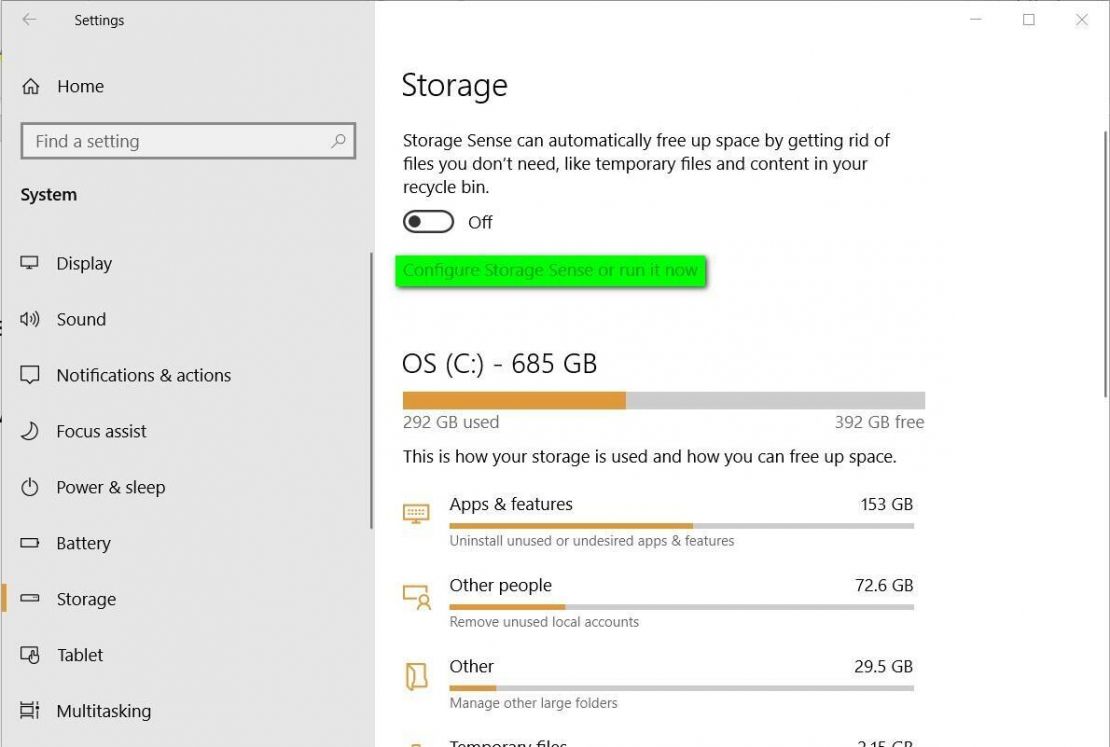Switch to the Display settings page

click(84, 263)
